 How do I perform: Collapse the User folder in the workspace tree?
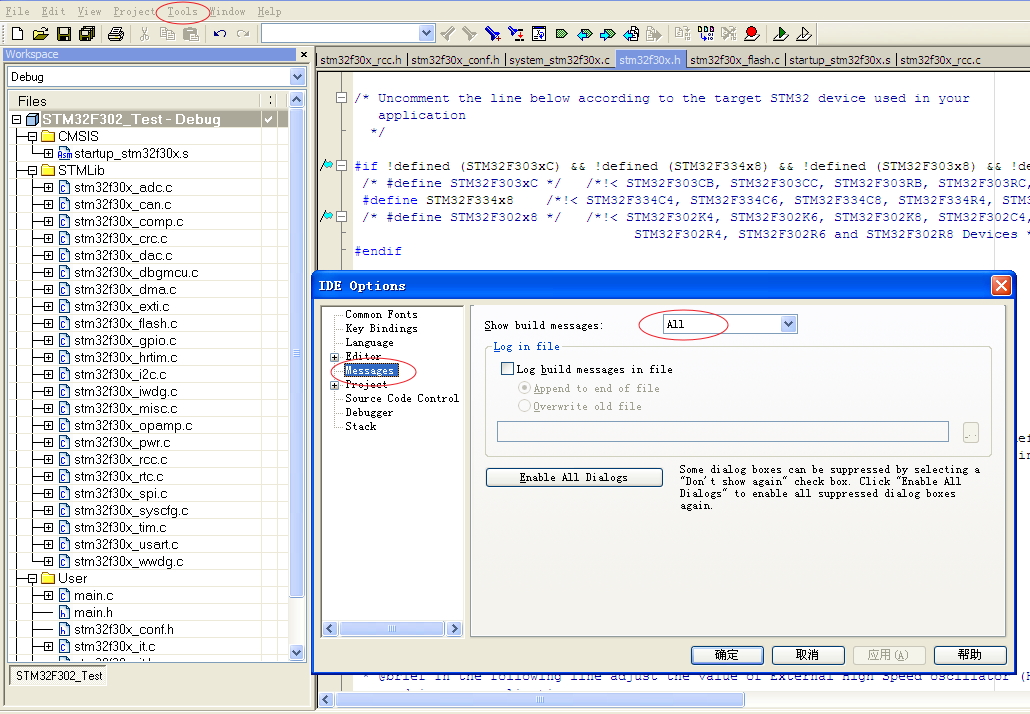32,579
